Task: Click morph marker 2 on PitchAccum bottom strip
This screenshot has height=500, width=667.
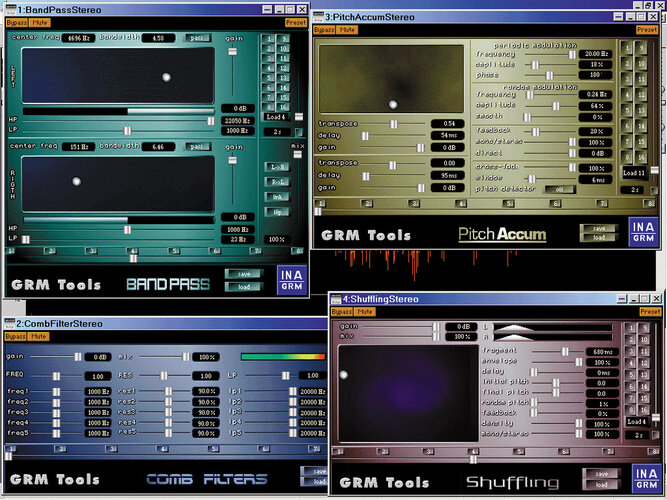Action: click(x=367, y=203)
